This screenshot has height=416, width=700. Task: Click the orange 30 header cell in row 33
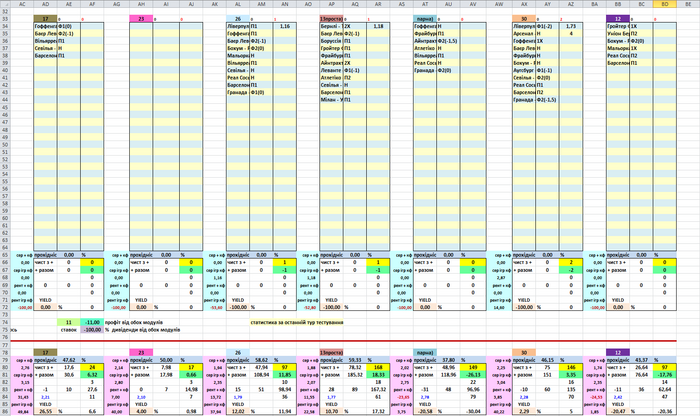coord(524,19)
